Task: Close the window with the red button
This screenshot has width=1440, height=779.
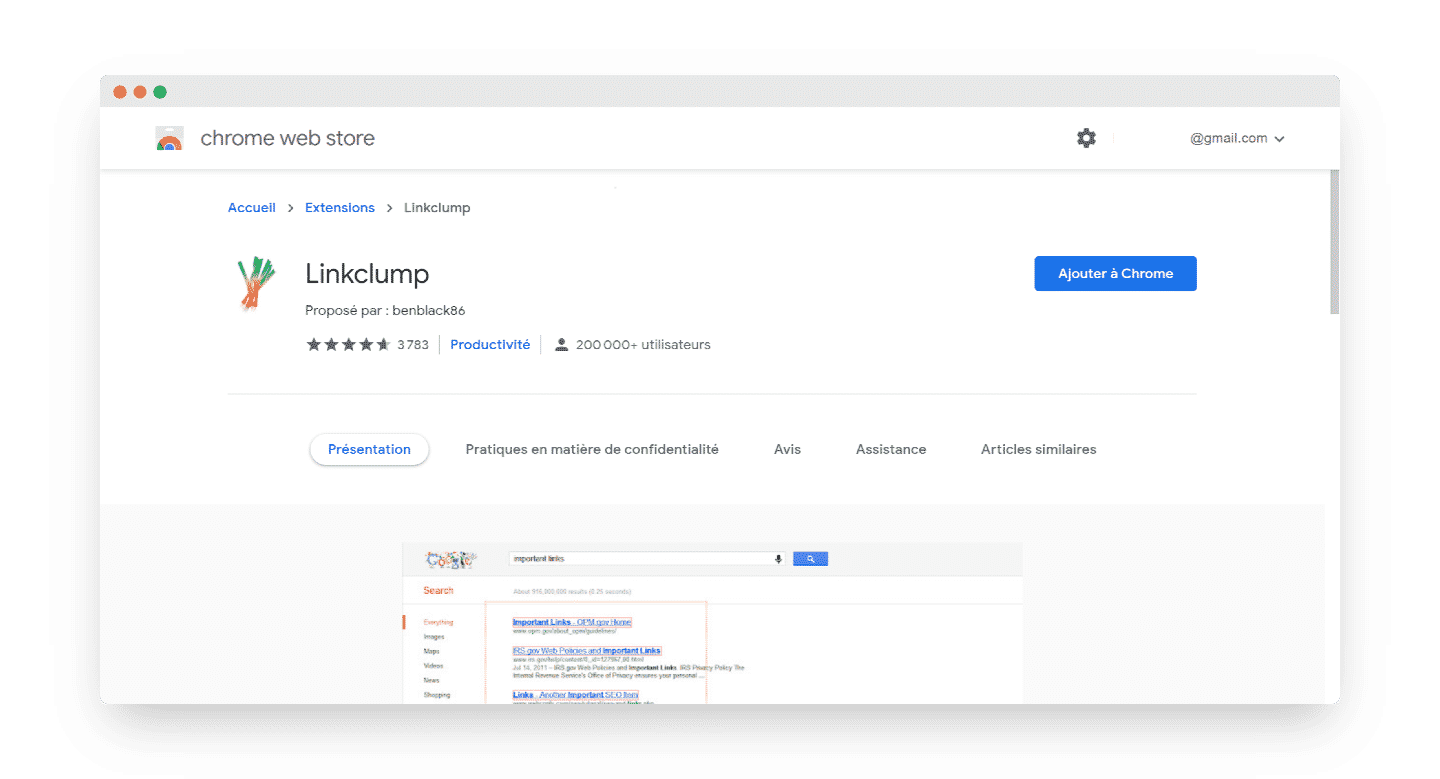Action: [x=120, y=92]
